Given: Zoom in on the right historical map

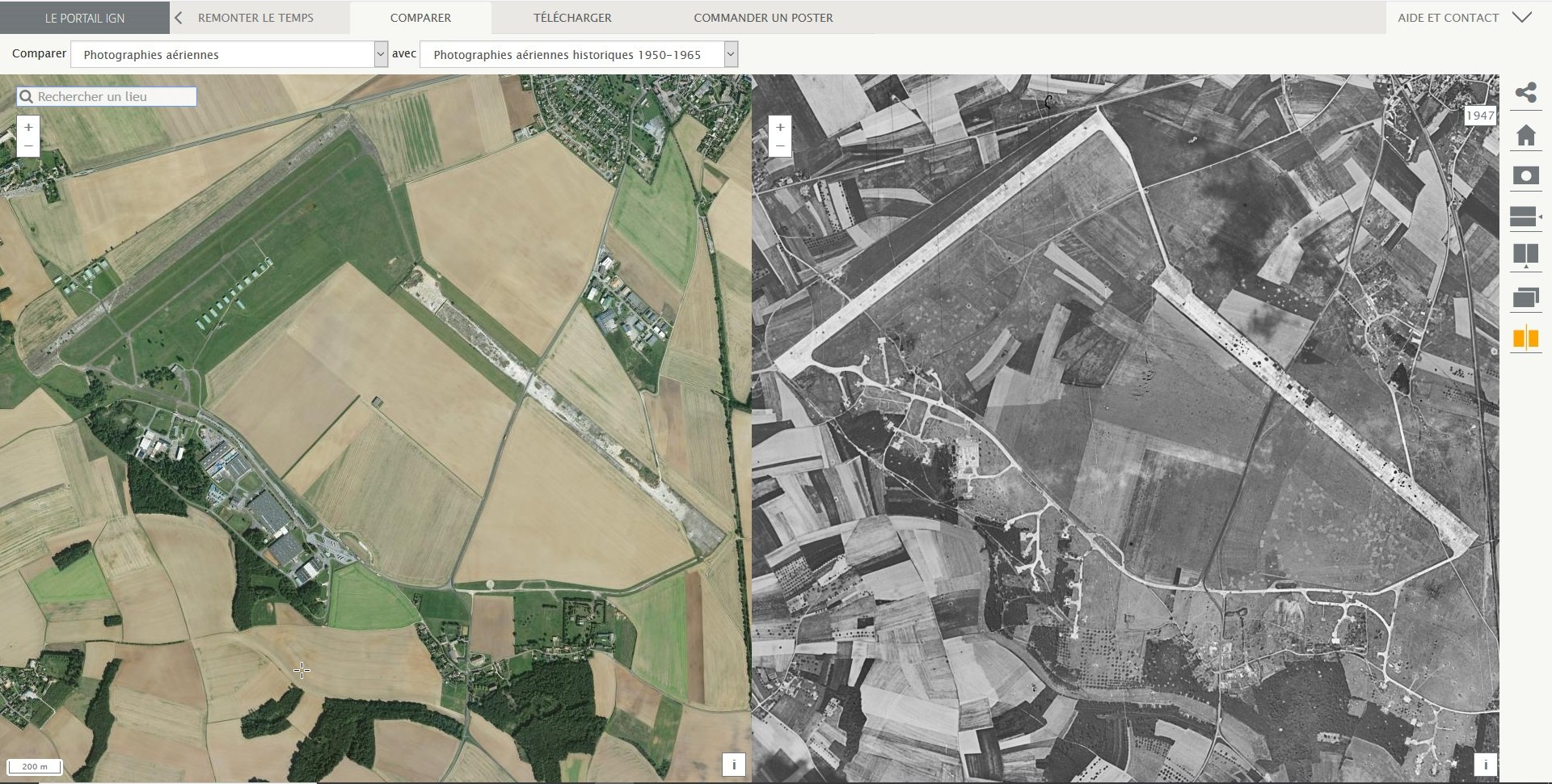Looking at the screenshot, I should click(x=780, y=127).
